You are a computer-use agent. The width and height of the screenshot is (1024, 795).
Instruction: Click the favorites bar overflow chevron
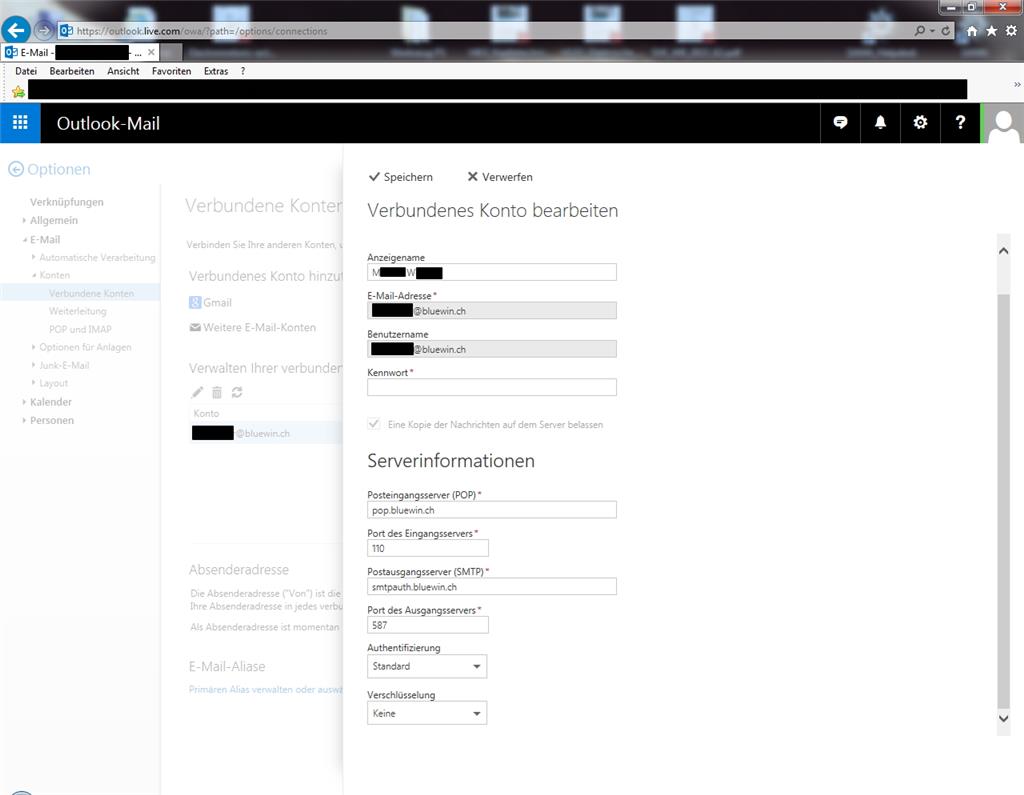(1017, 84)
